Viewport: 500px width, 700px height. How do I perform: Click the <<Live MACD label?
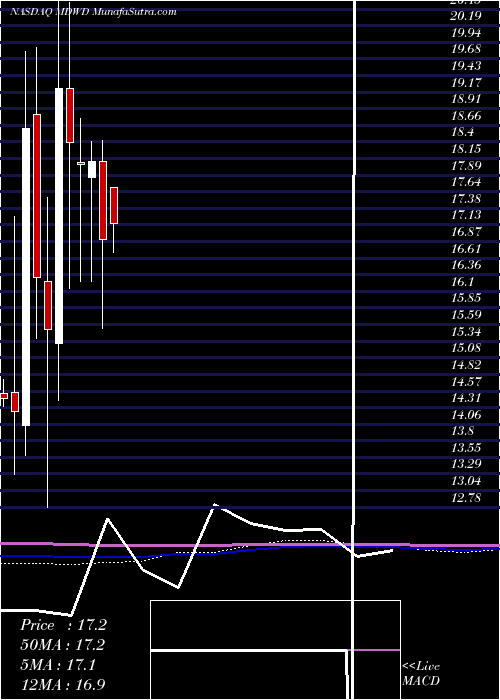421,673
